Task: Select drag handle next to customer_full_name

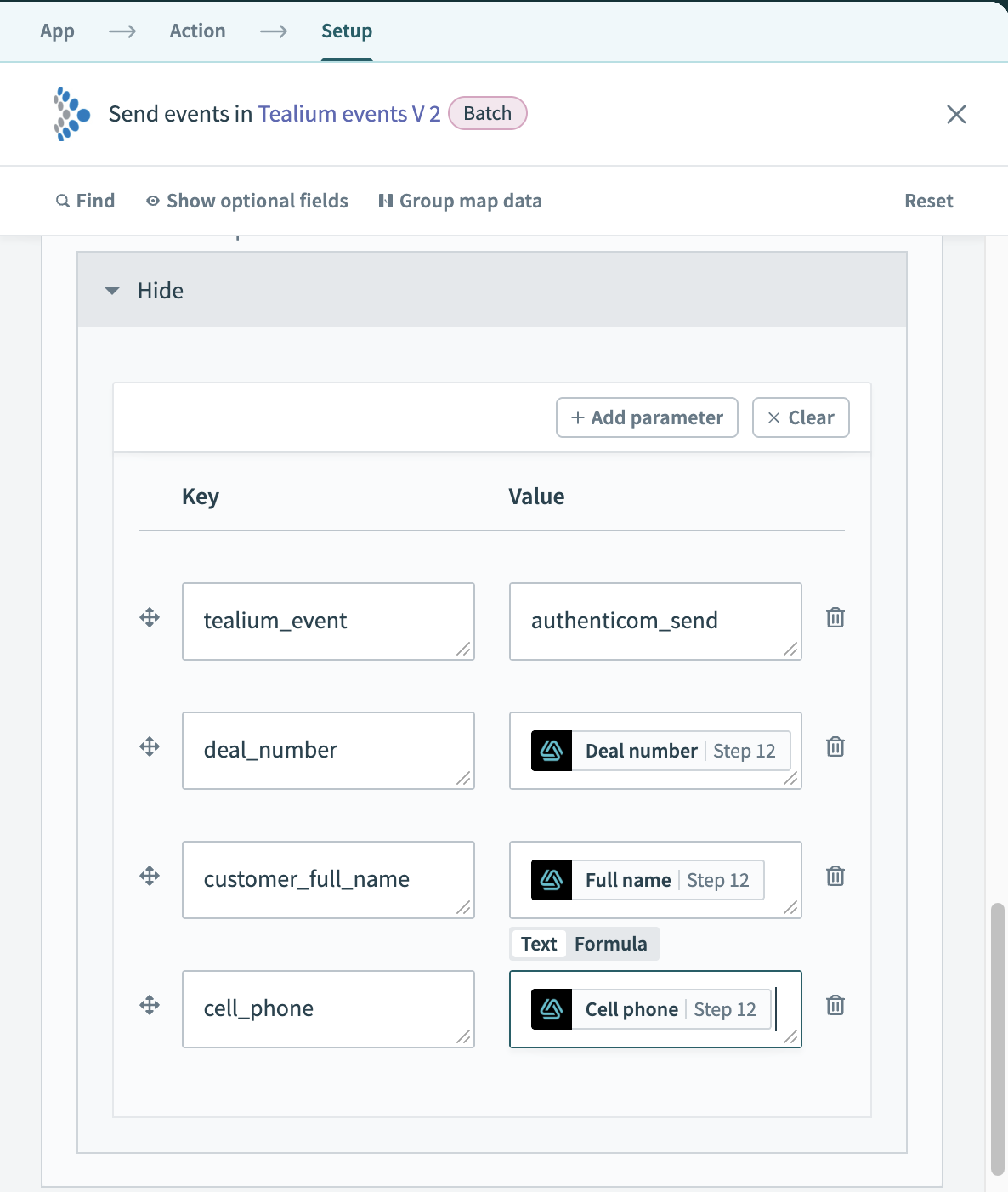Action: (150, 877)
